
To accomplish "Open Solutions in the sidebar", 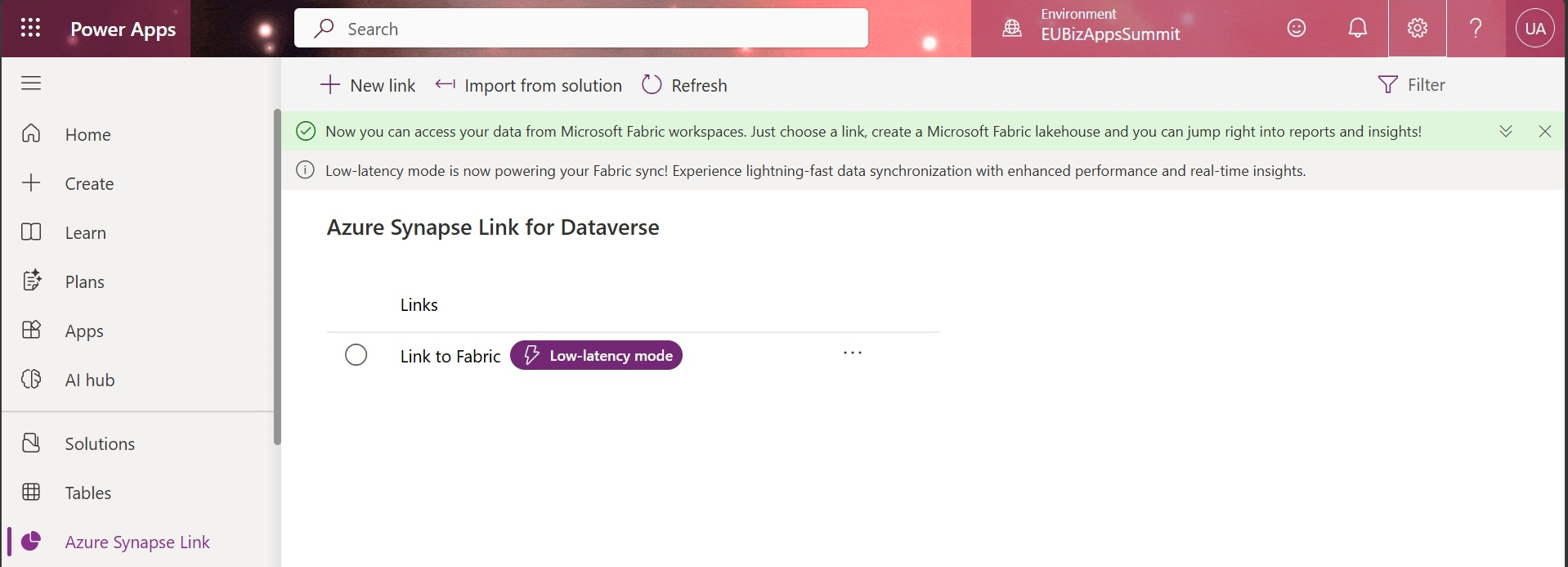I will pos(139,443).
